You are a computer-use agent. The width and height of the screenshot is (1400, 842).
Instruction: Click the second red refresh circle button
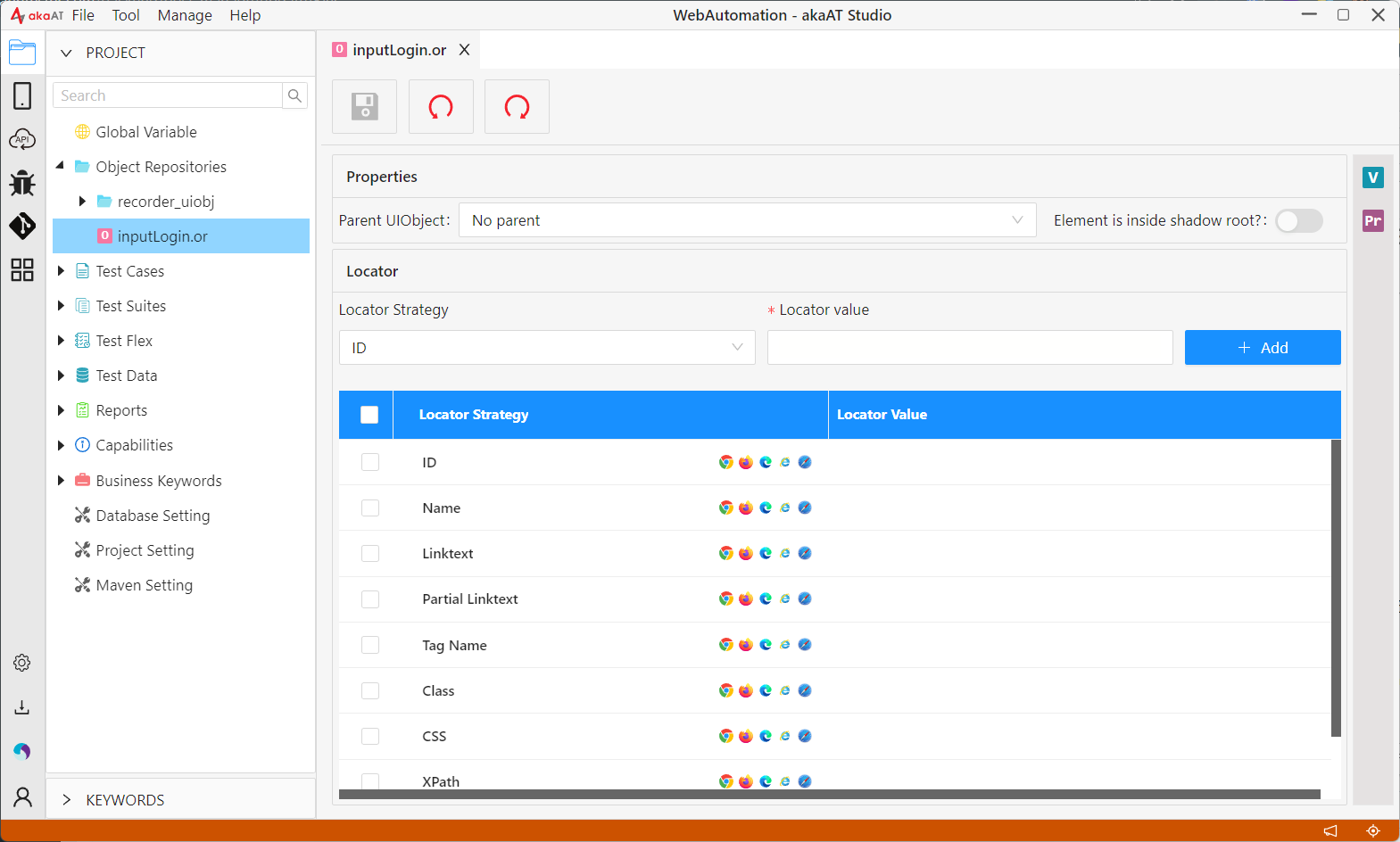tap(517, 106)
